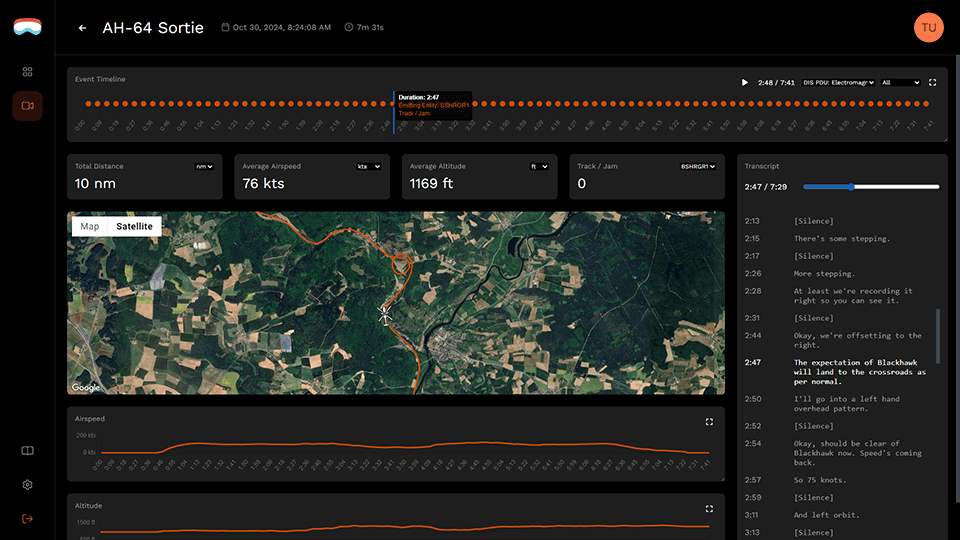Go back using the arrow beside AH-64 Sortie
The image size is (960, 540).
coord(82,28)
